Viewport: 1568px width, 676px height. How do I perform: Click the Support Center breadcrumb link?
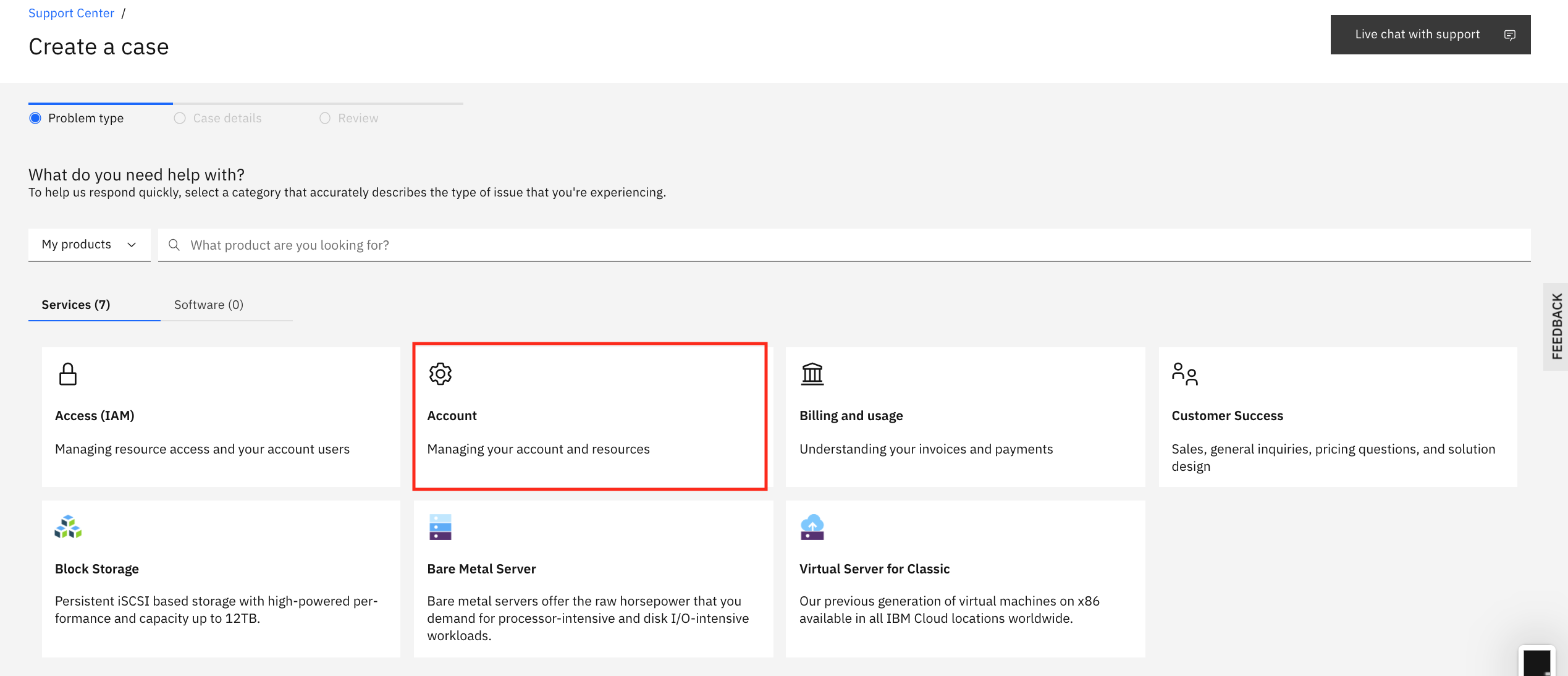(72, 13)
